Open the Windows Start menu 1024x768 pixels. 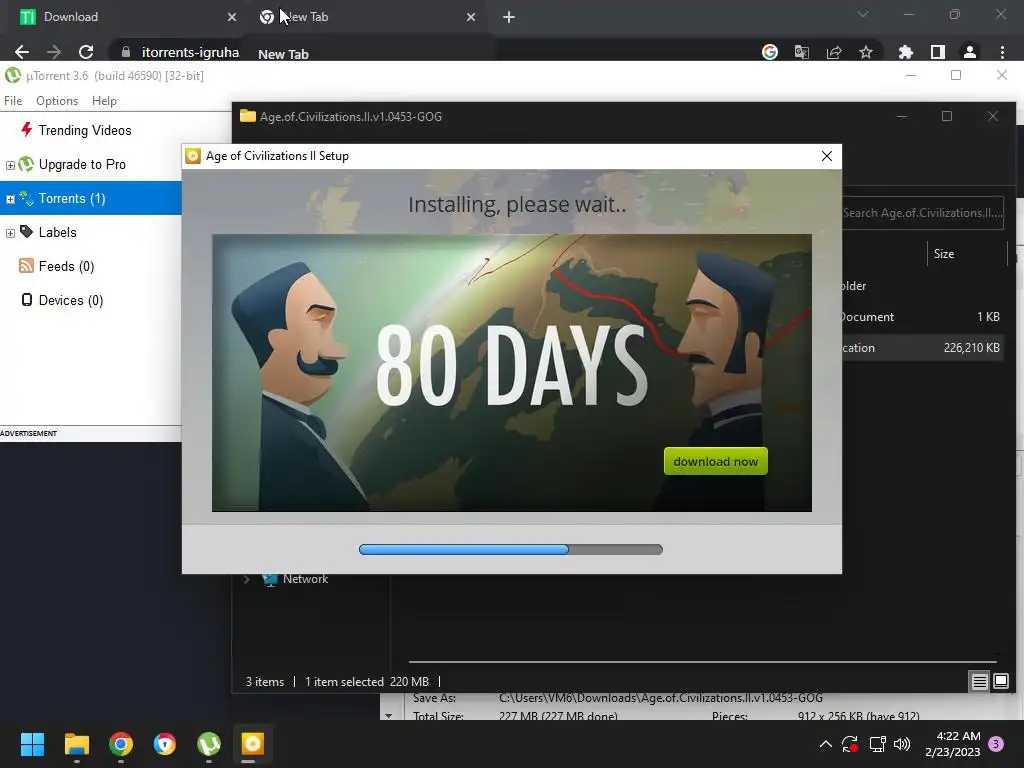pos(32,744)
